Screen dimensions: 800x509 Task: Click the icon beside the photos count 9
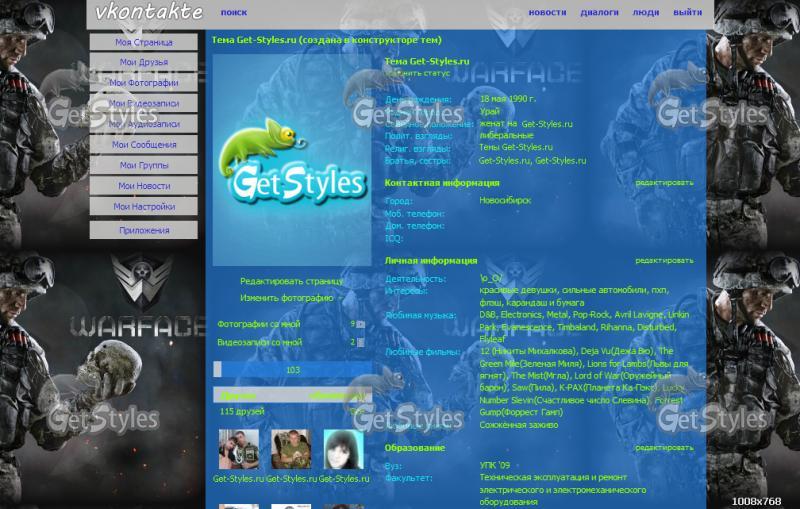[360, 325]
